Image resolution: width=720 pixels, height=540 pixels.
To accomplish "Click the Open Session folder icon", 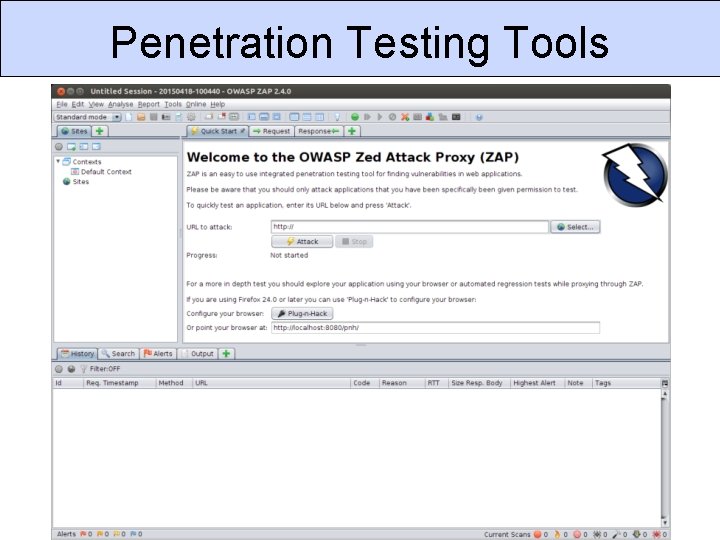I will pyautogui.click(x=141, y=117).
